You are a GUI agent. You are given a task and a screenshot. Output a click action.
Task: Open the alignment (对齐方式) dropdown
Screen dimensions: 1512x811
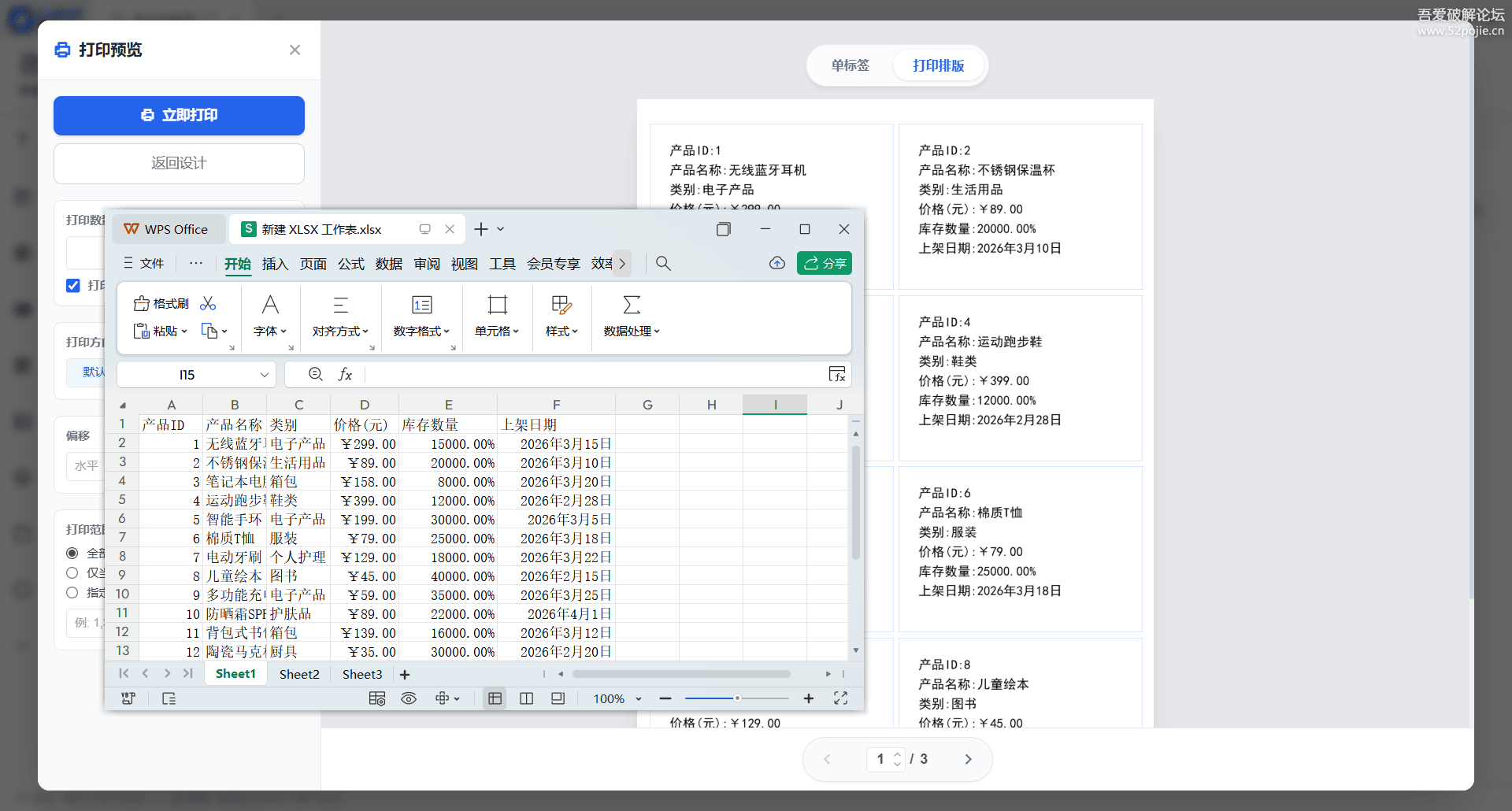pos(340,331)
